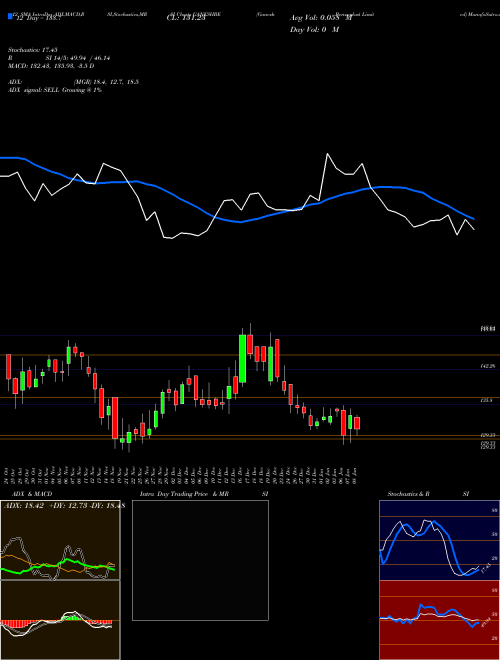This screenshot has width=500, height=660.
Task: Click the blue 12-day SMA legend square
Action: pyautogui.click(x=10, y=16)
